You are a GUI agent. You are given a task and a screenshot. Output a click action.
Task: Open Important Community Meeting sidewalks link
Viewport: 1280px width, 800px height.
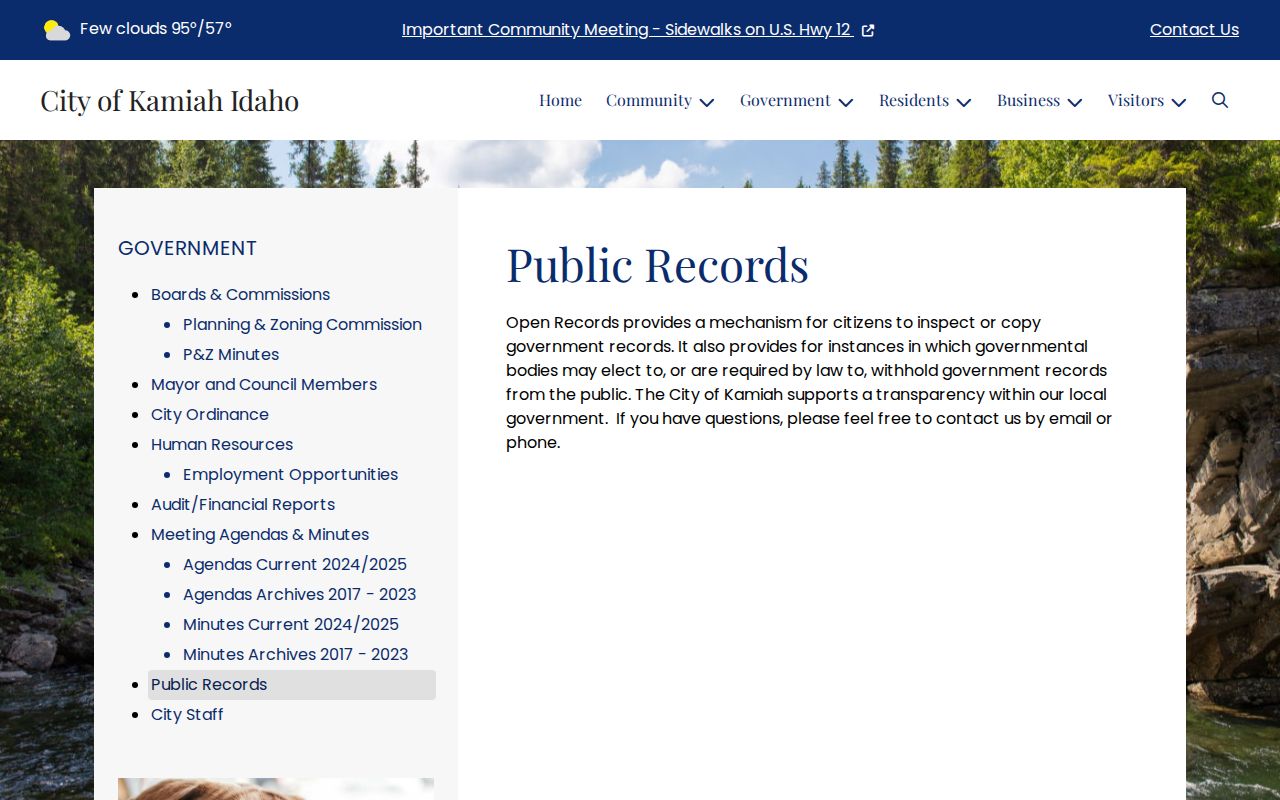click(627, 30)
